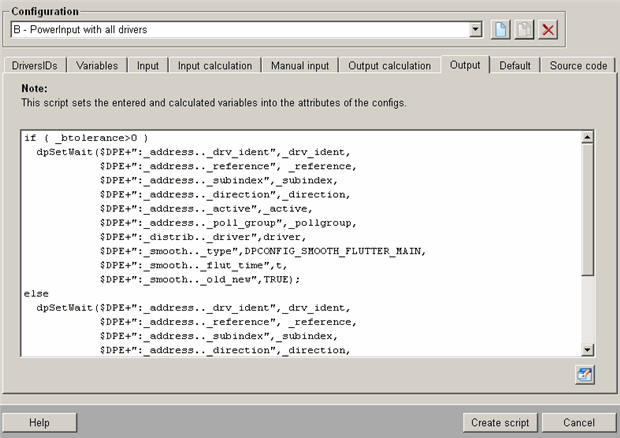Show the Output calculation tab
Screen dimensions: 620x438
click(x=390, y=66)
